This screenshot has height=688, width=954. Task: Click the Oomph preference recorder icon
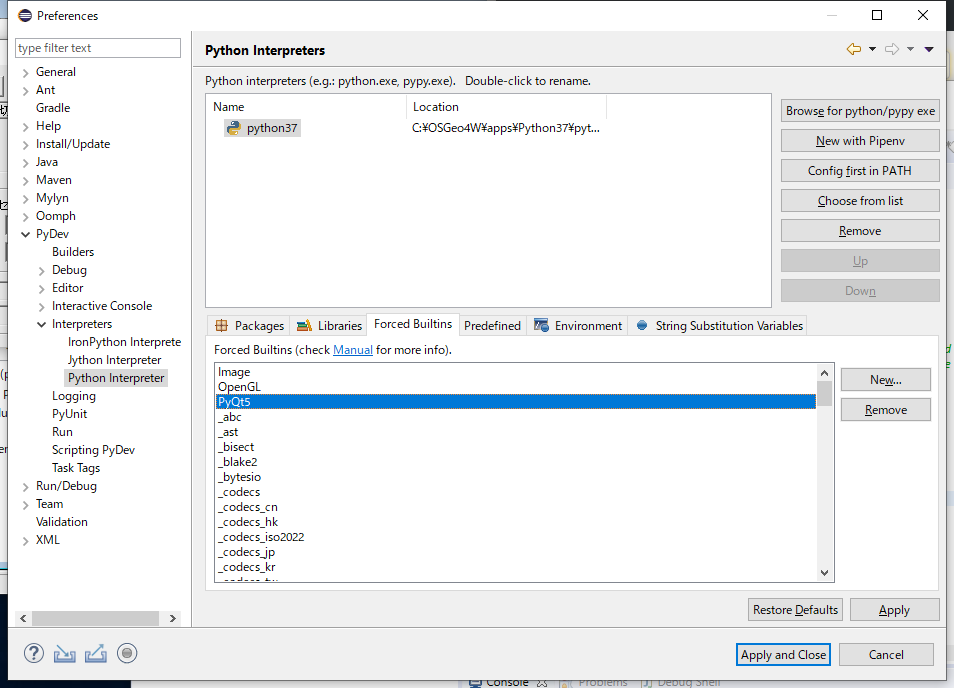point(127,654)
